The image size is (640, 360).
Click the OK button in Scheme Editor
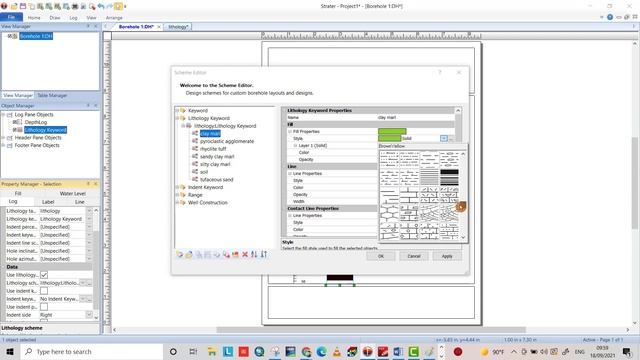click(380, 256)
